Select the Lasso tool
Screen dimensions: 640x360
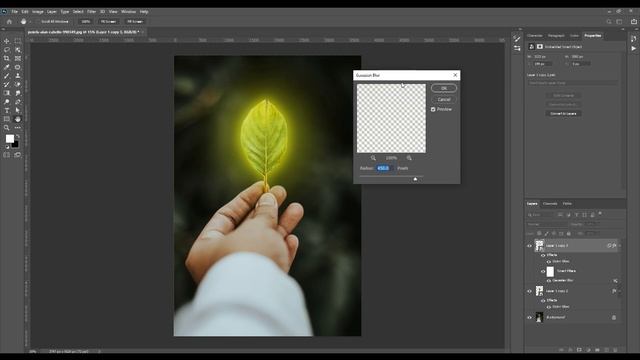(x=7, y=50)
